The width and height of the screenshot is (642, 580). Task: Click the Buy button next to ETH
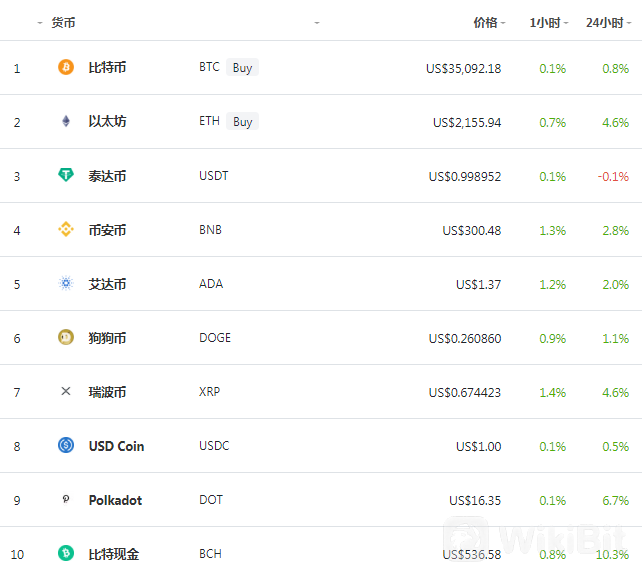242,122
